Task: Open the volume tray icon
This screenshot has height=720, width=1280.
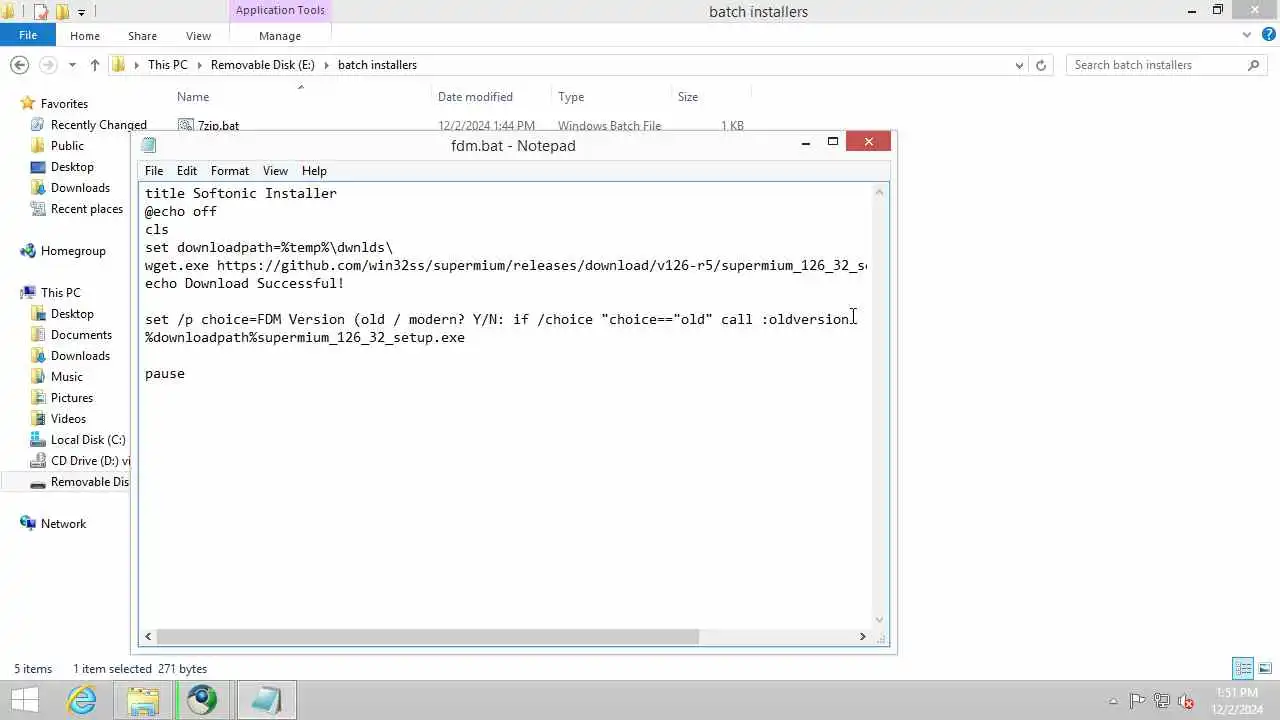Action: pos(1186,701)
